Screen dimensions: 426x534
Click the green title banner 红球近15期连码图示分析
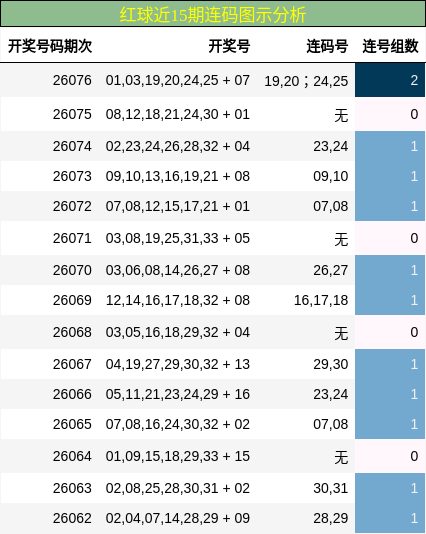(213, 14)
